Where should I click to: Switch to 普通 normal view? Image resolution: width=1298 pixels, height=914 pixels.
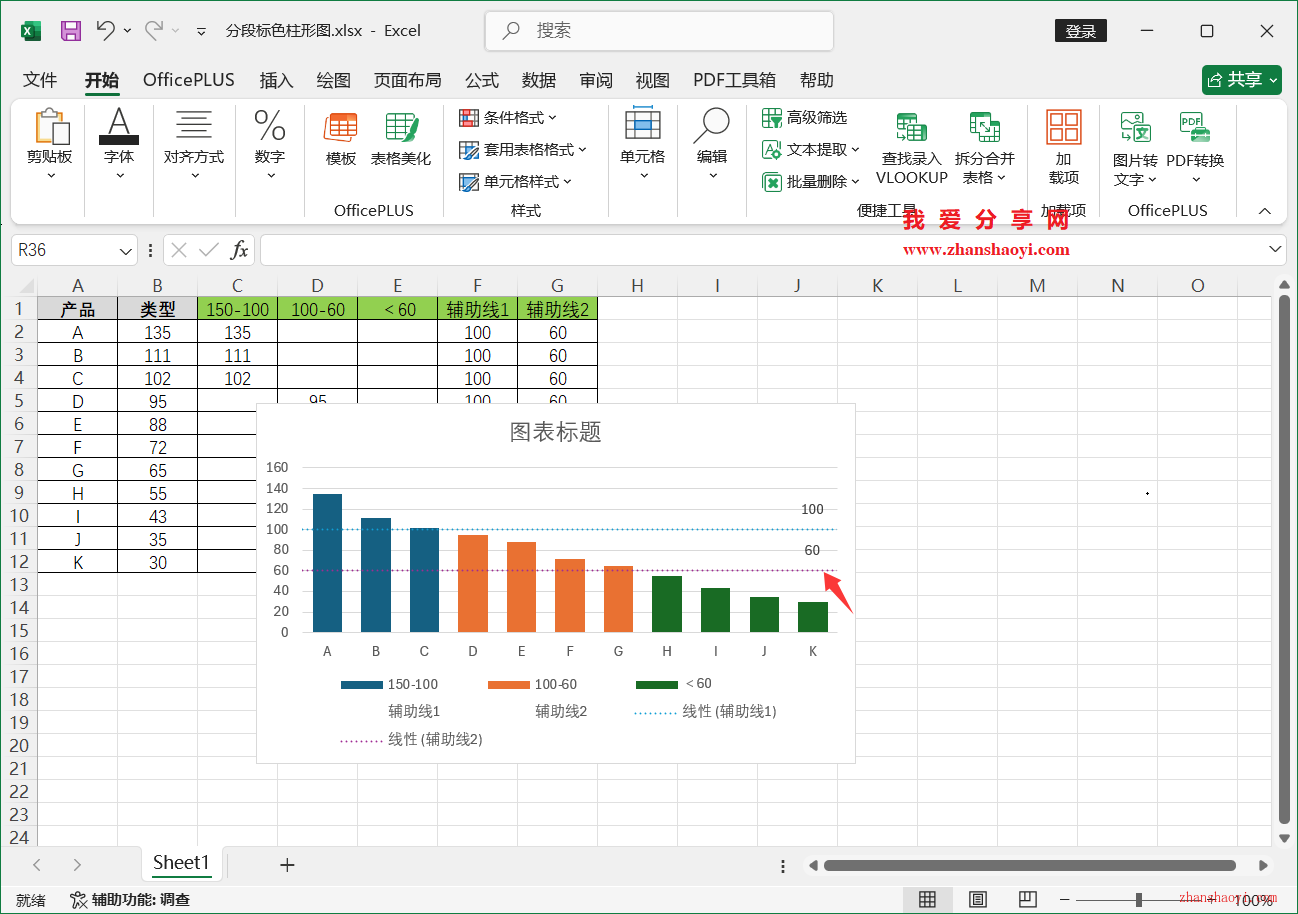928,899
